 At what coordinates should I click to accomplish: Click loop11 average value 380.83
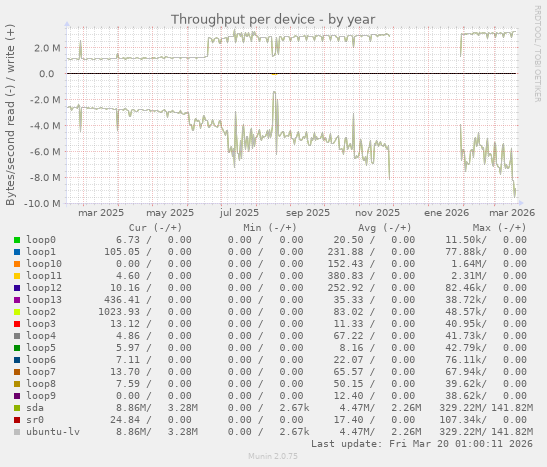tap(345, 276)
